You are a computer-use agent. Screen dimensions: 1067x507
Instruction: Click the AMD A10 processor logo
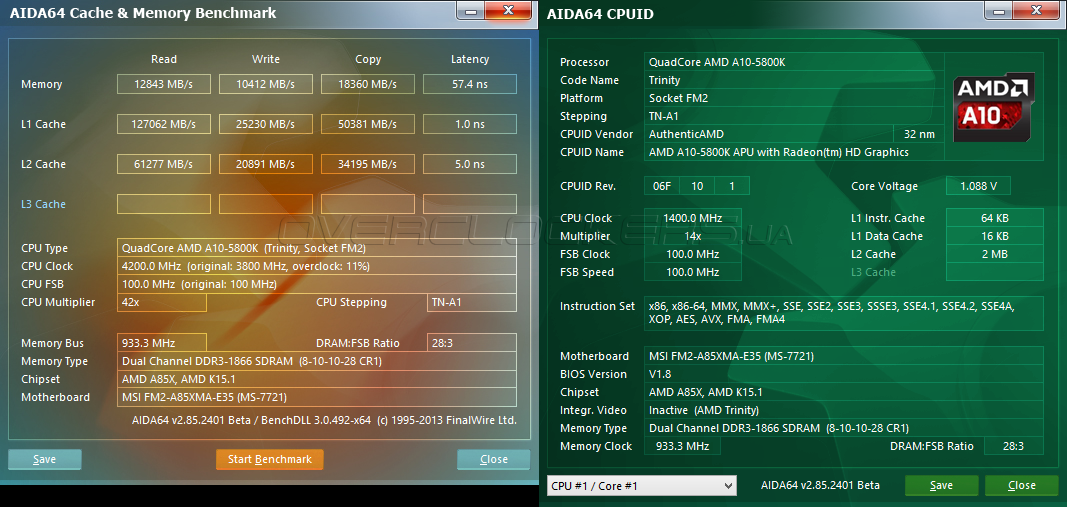tap(994, 108)
